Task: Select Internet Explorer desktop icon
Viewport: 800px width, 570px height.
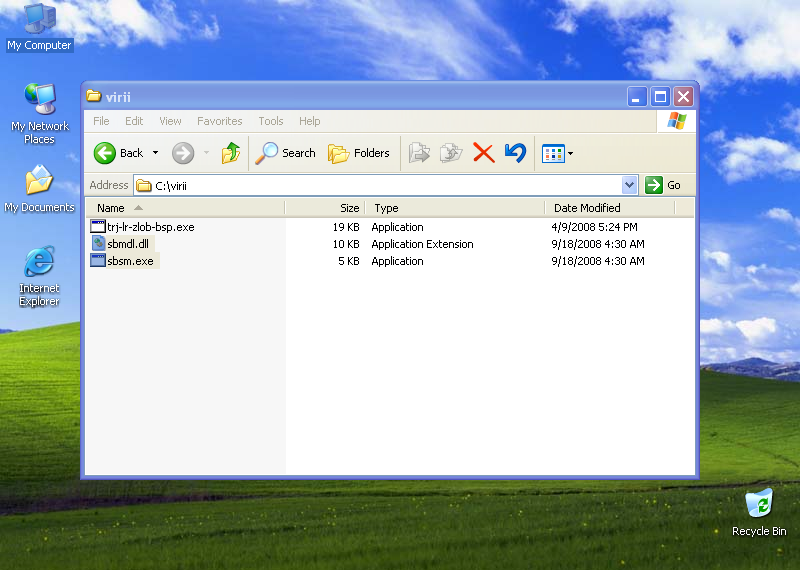Action: tap(39, 264)
